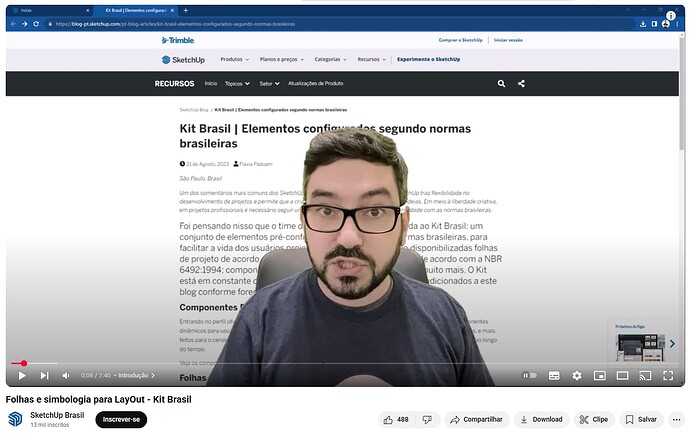Open a new browser tab
The height and width of the screenshot is (433, 690).
click(x=186, y=10)
